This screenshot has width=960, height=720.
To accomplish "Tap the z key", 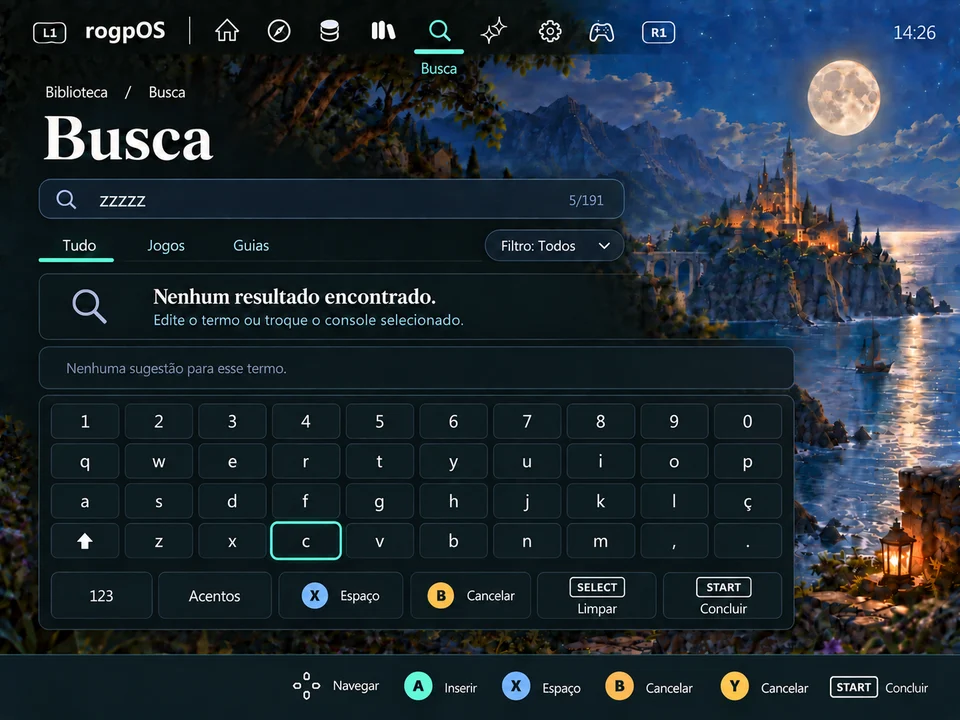I will click(159, 541).
